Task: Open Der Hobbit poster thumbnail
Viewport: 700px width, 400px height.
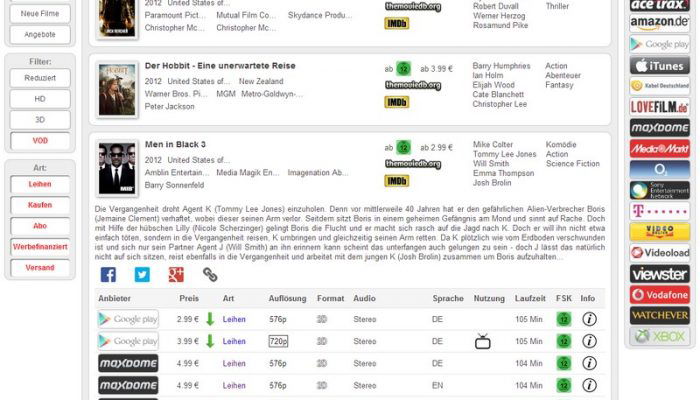Action: [117, 89]
